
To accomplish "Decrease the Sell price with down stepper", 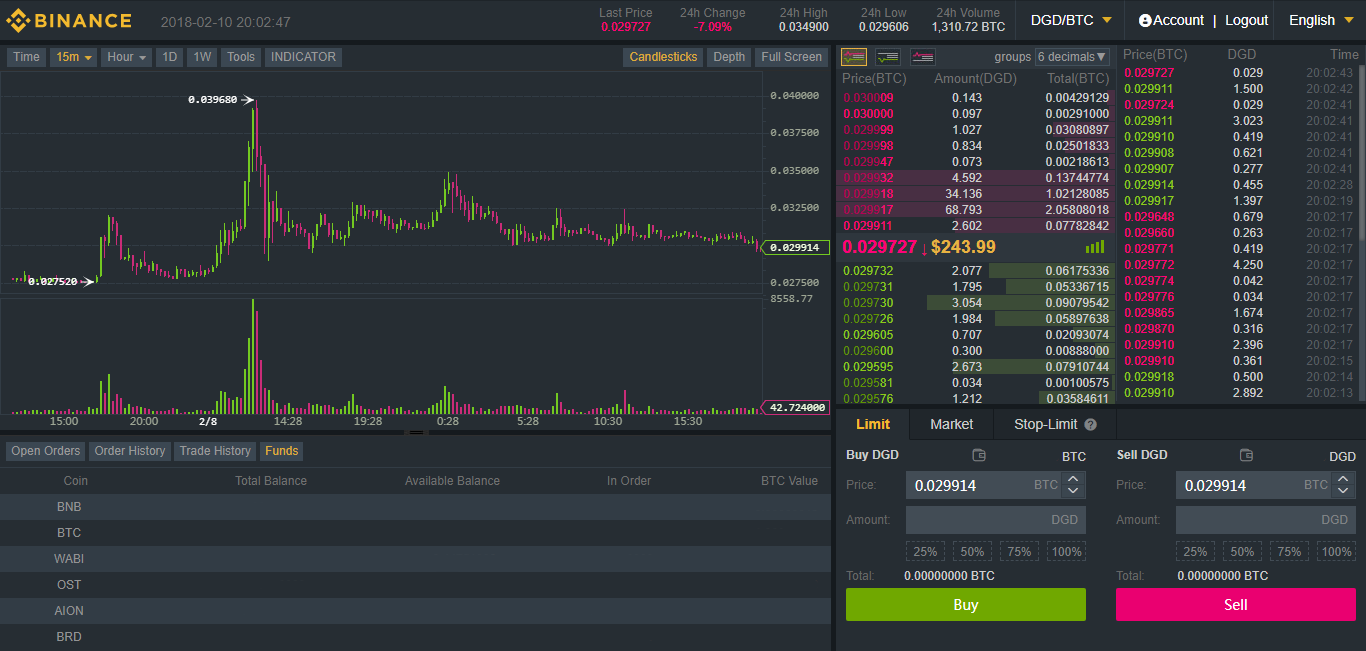I will (1343, 491).
